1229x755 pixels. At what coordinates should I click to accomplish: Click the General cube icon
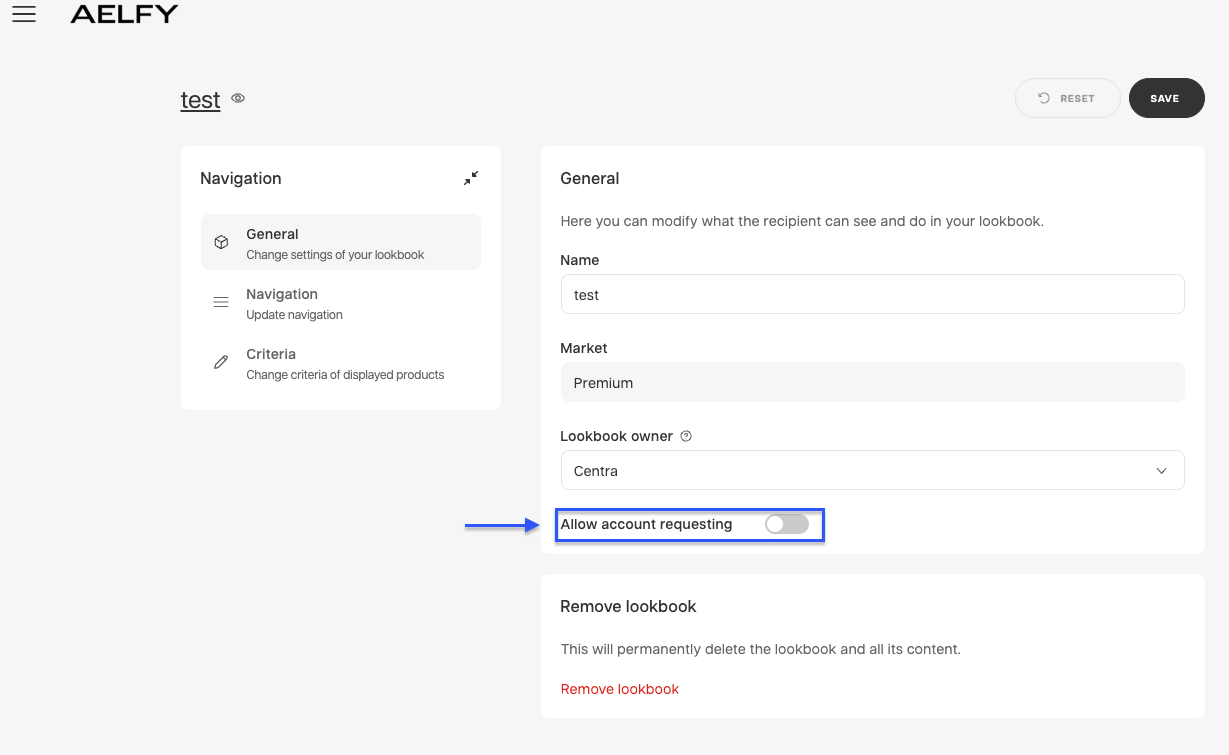coord(221,243)
